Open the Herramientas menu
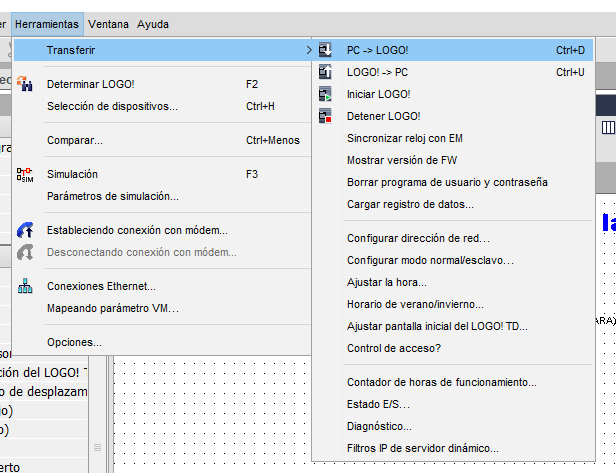The height and width of the screenshot is (473, 616). pyautogui.click(x=47, y=24)
